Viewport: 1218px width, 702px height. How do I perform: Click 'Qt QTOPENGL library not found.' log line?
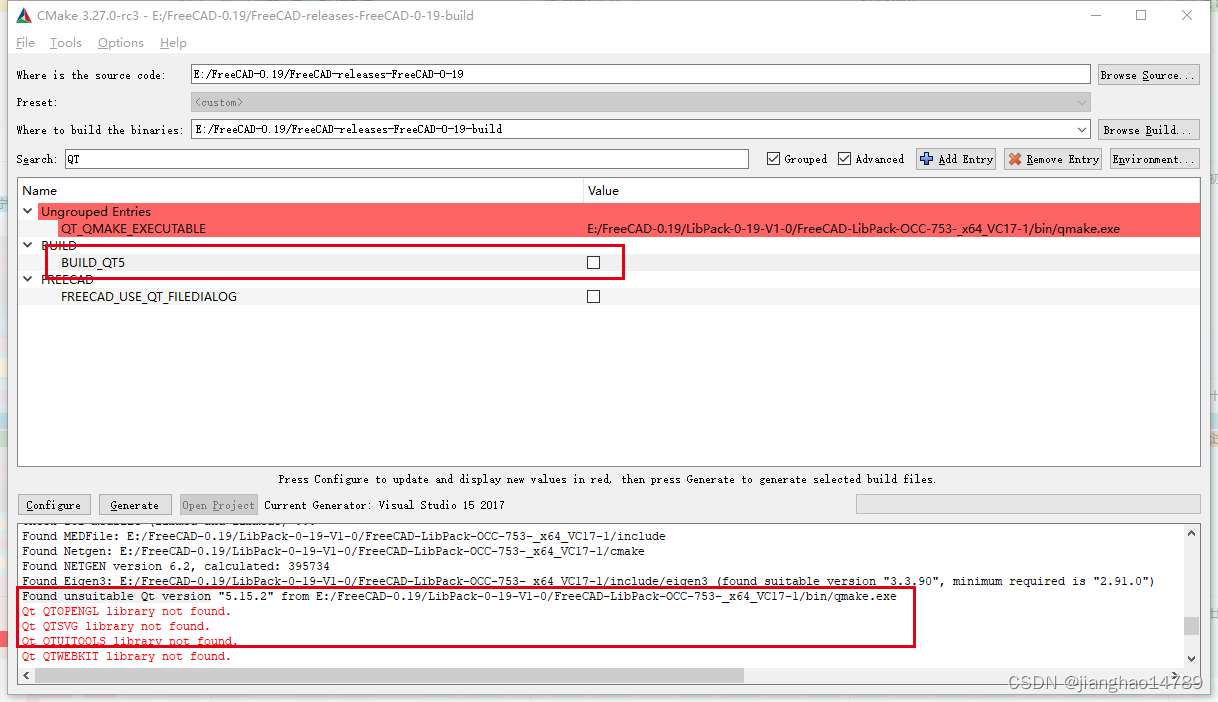click(x=126, y=611)
